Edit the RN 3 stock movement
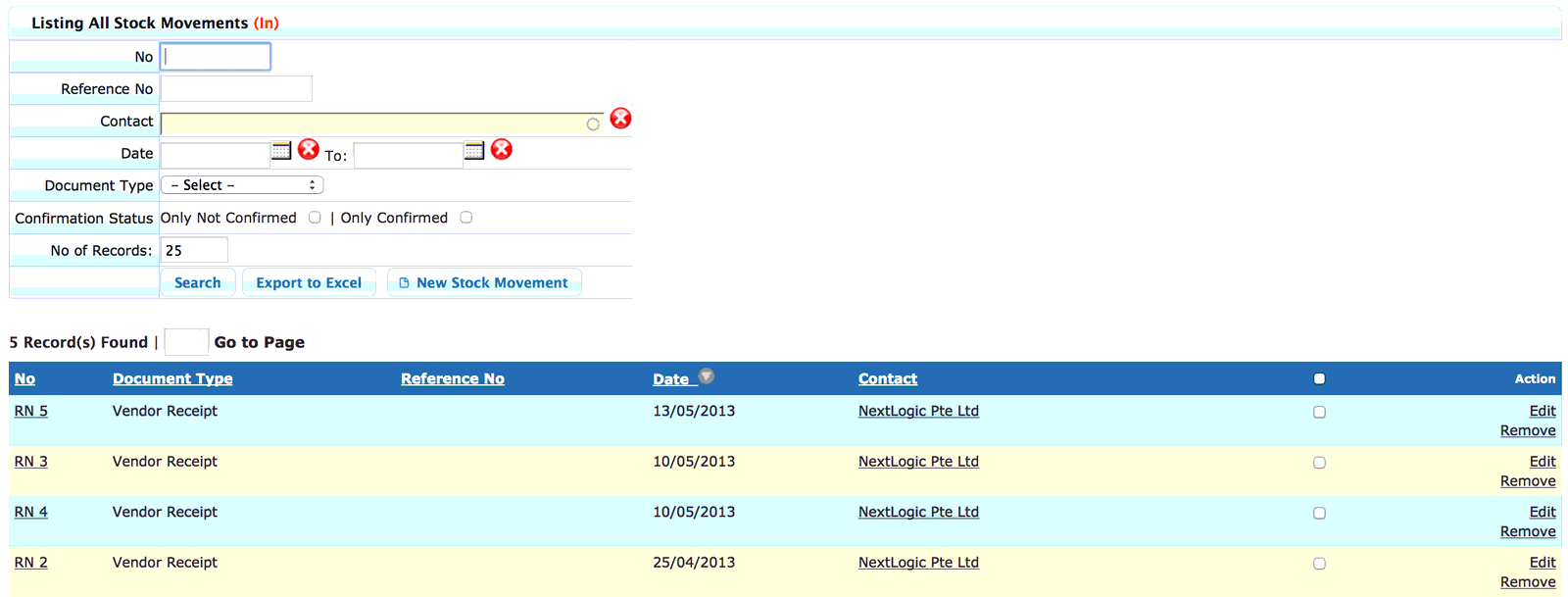1568x597 pixels. pos(1543,462)
